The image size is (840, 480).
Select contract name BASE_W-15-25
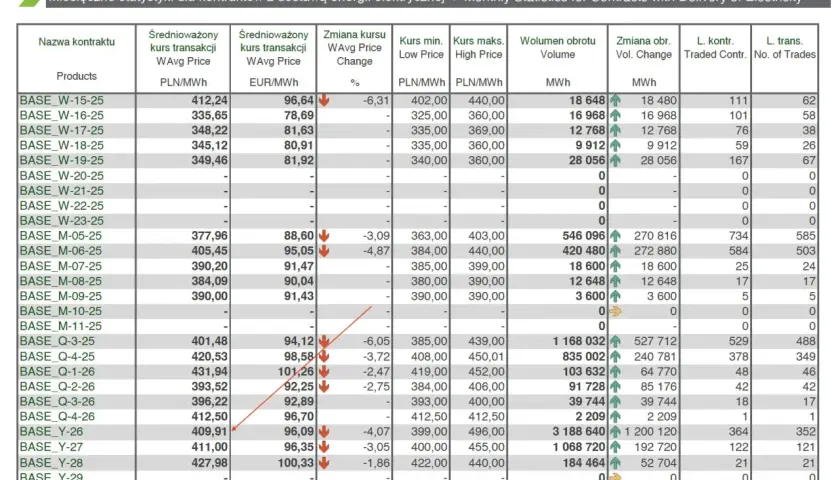(x=62, y=100)
